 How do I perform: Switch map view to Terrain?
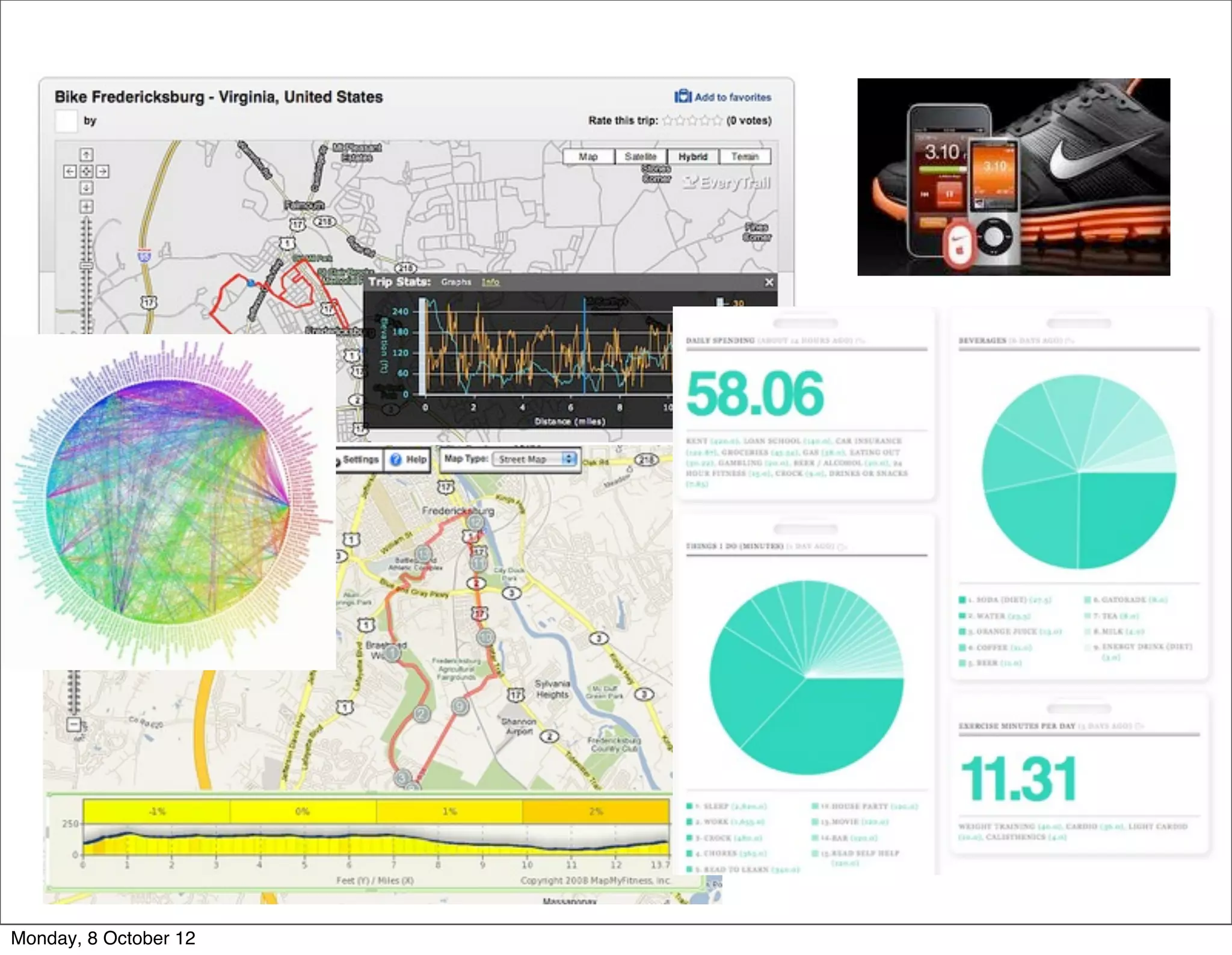coord(744,156)
